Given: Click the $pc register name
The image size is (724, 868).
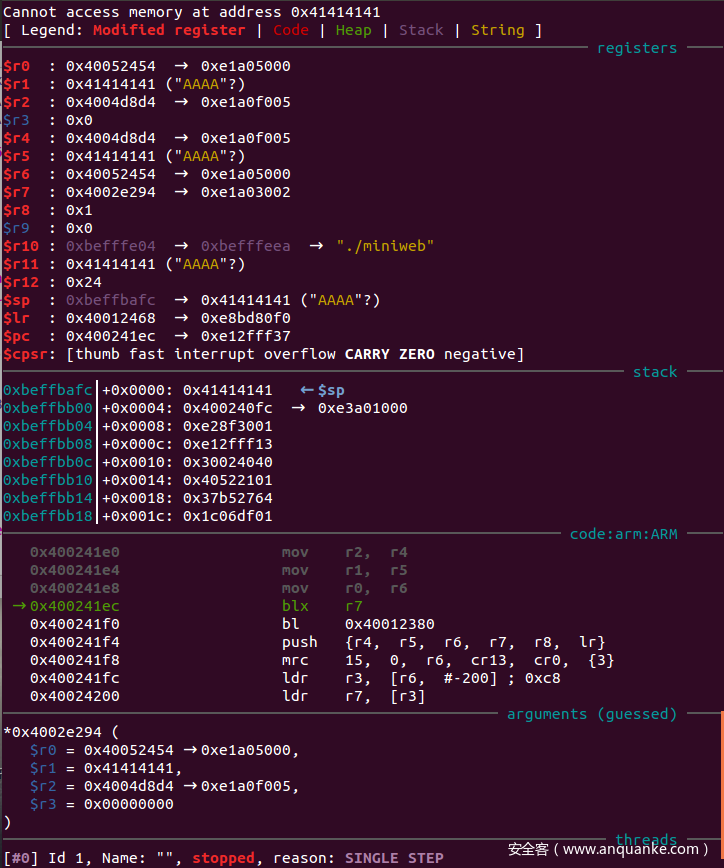Looking at the screenshot, I should click(16, 336).
